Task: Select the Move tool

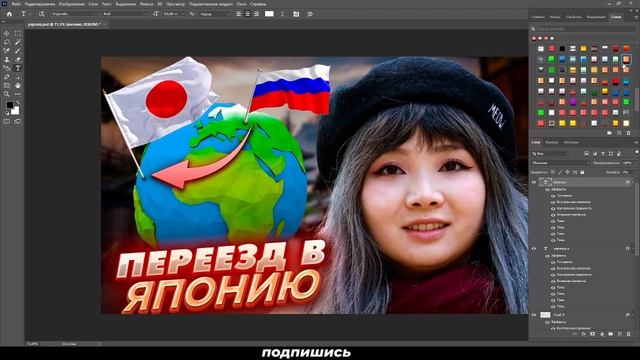Action: coord(7,33)
